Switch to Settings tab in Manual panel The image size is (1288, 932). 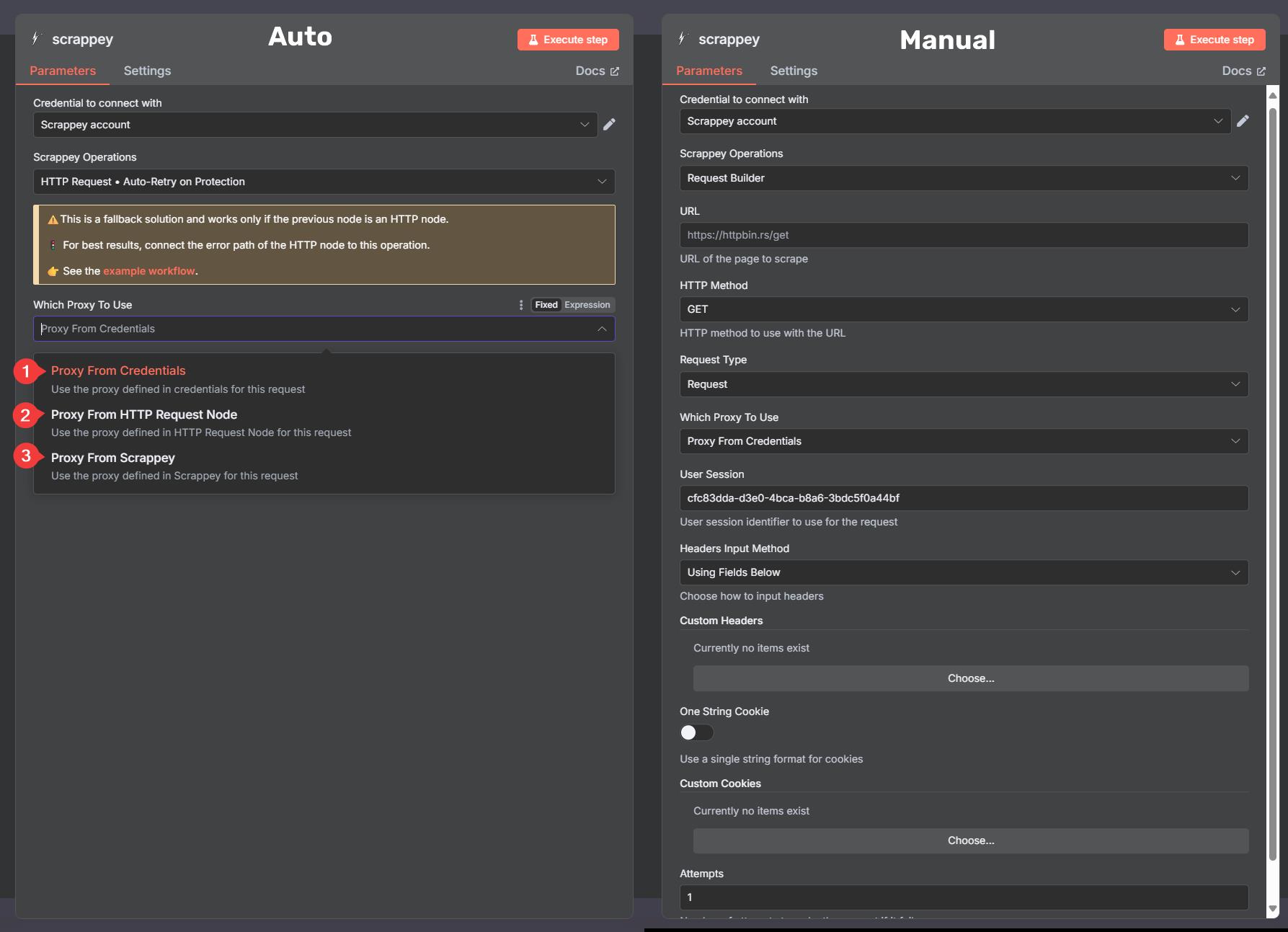click(794, 71)
